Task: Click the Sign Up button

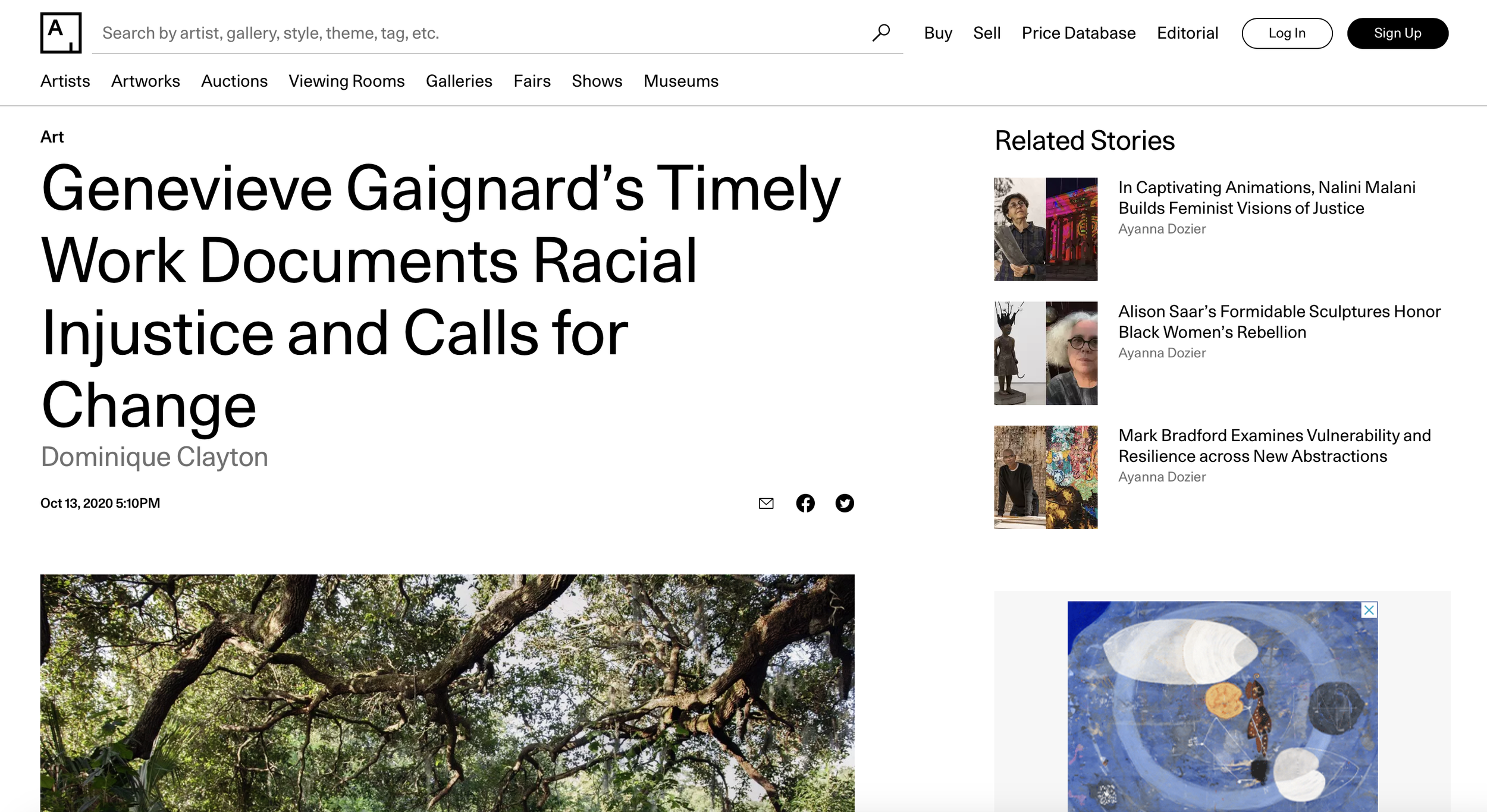Action: 1398,33
